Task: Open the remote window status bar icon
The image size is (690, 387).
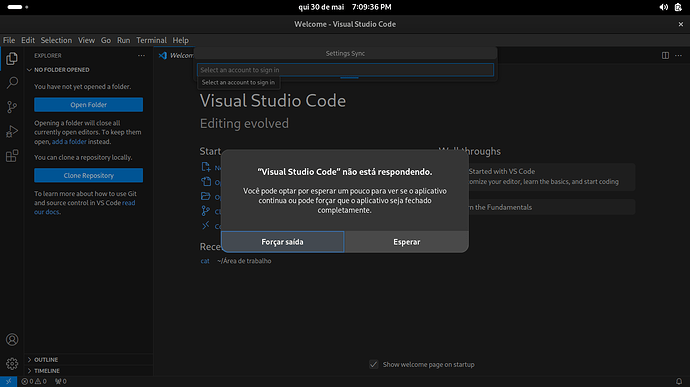Action: pyautogui.click(x=8, y=381)
